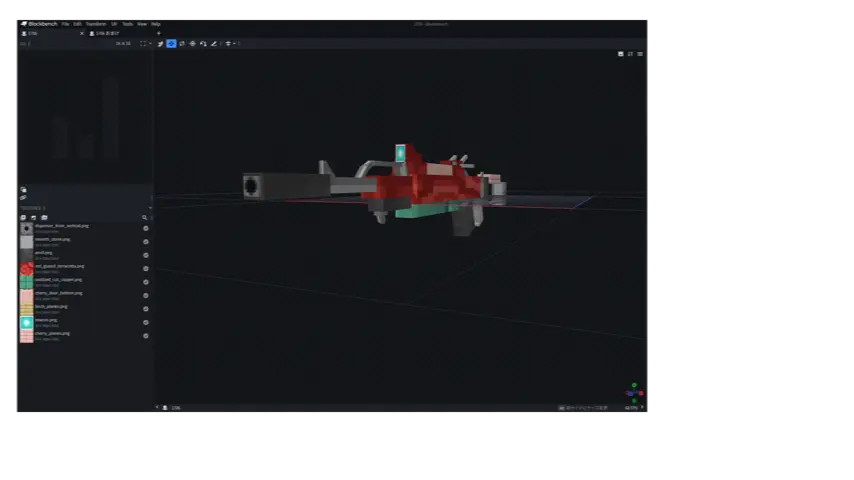Screen dimensions: 854x480
Task: Select the beacon.png texture thumbnail
Action: [27, 323]
